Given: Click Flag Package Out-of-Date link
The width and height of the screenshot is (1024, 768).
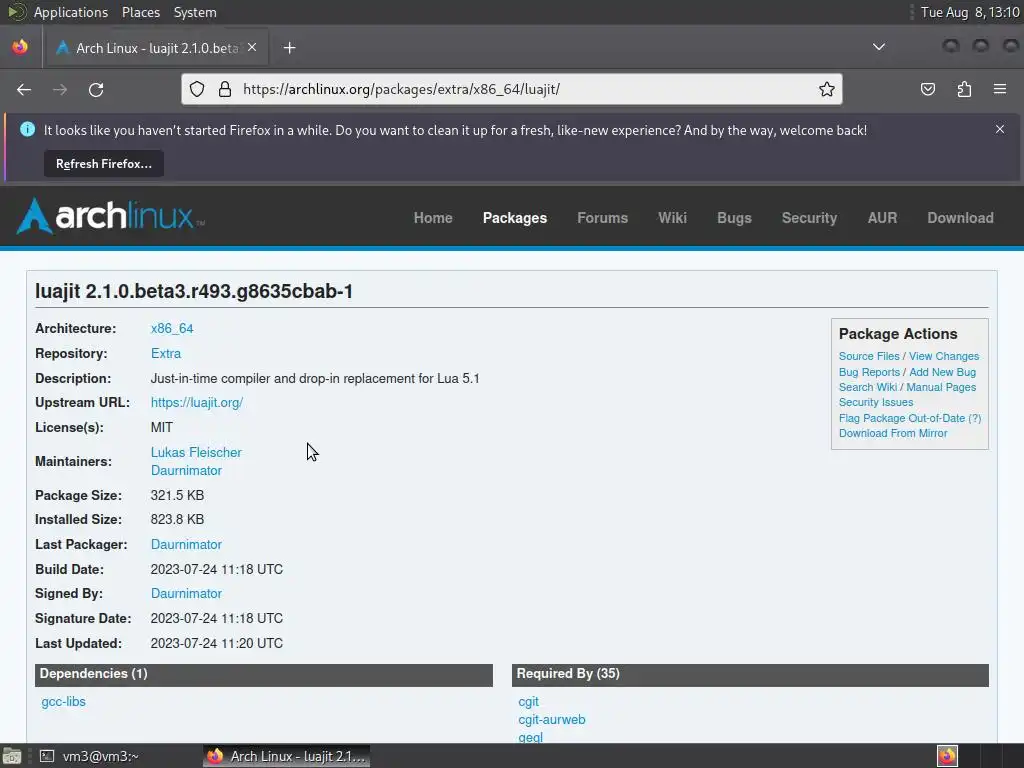Looking at the screenshot, I should tap(902, 418).
